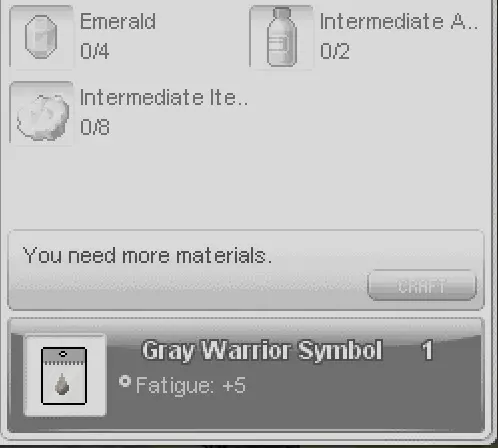Viewport: 498px width, 448px height.
Task: Open the Gray Warrior Symbol item icon
Action: click(x=65, y=375)
